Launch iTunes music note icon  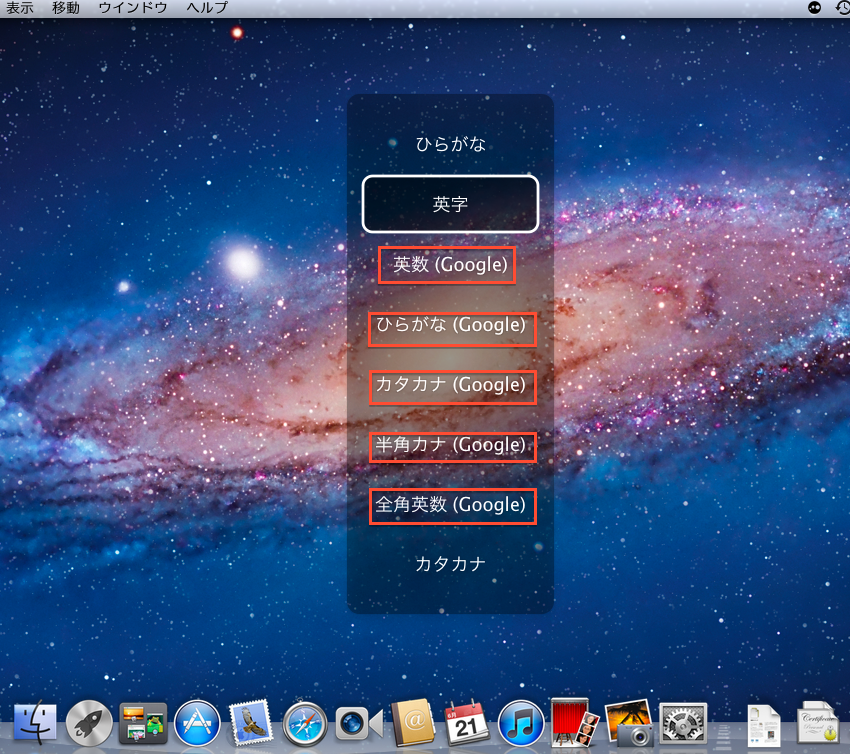521,723
